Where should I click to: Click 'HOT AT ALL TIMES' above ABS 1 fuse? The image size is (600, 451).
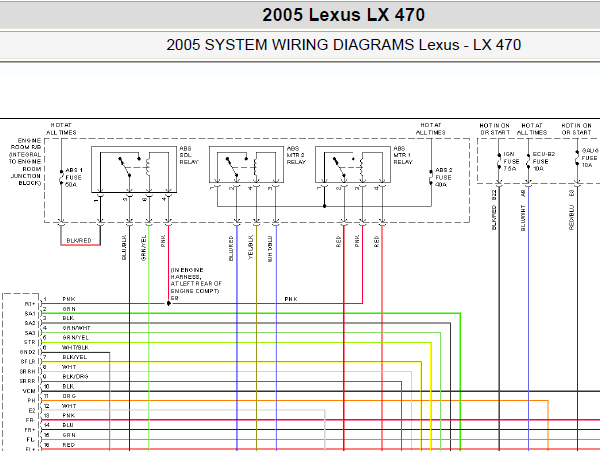click(x=61, y=129)
